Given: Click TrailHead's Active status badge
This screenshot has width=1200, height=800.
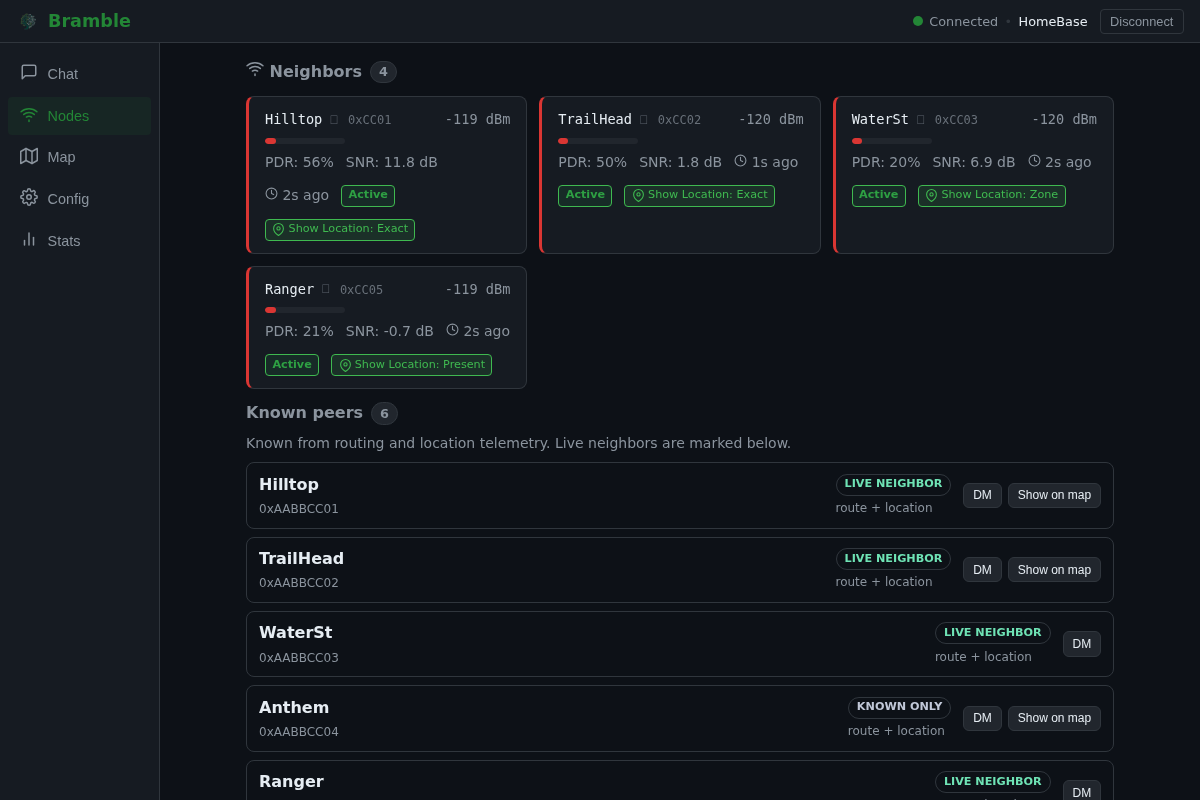Looking at the screenshot, I should [x=585, y=196].
